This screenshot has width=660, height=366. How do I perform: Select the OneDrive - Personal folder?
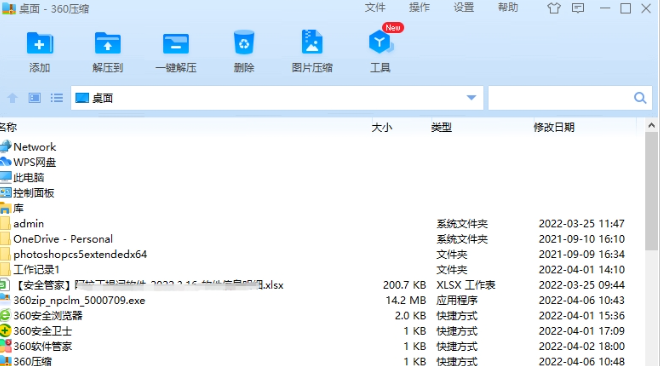click(56, 239)
